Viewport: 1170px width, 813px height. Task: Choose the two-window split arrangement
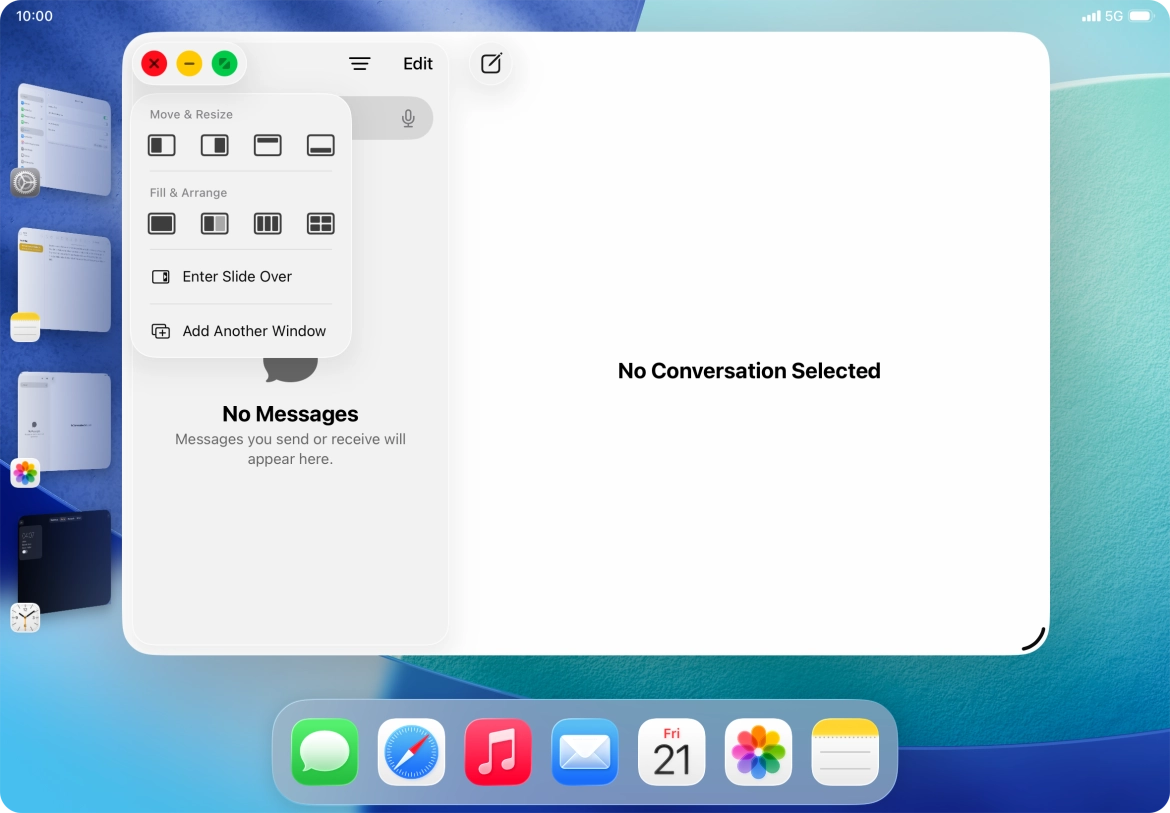coord(214,223)
